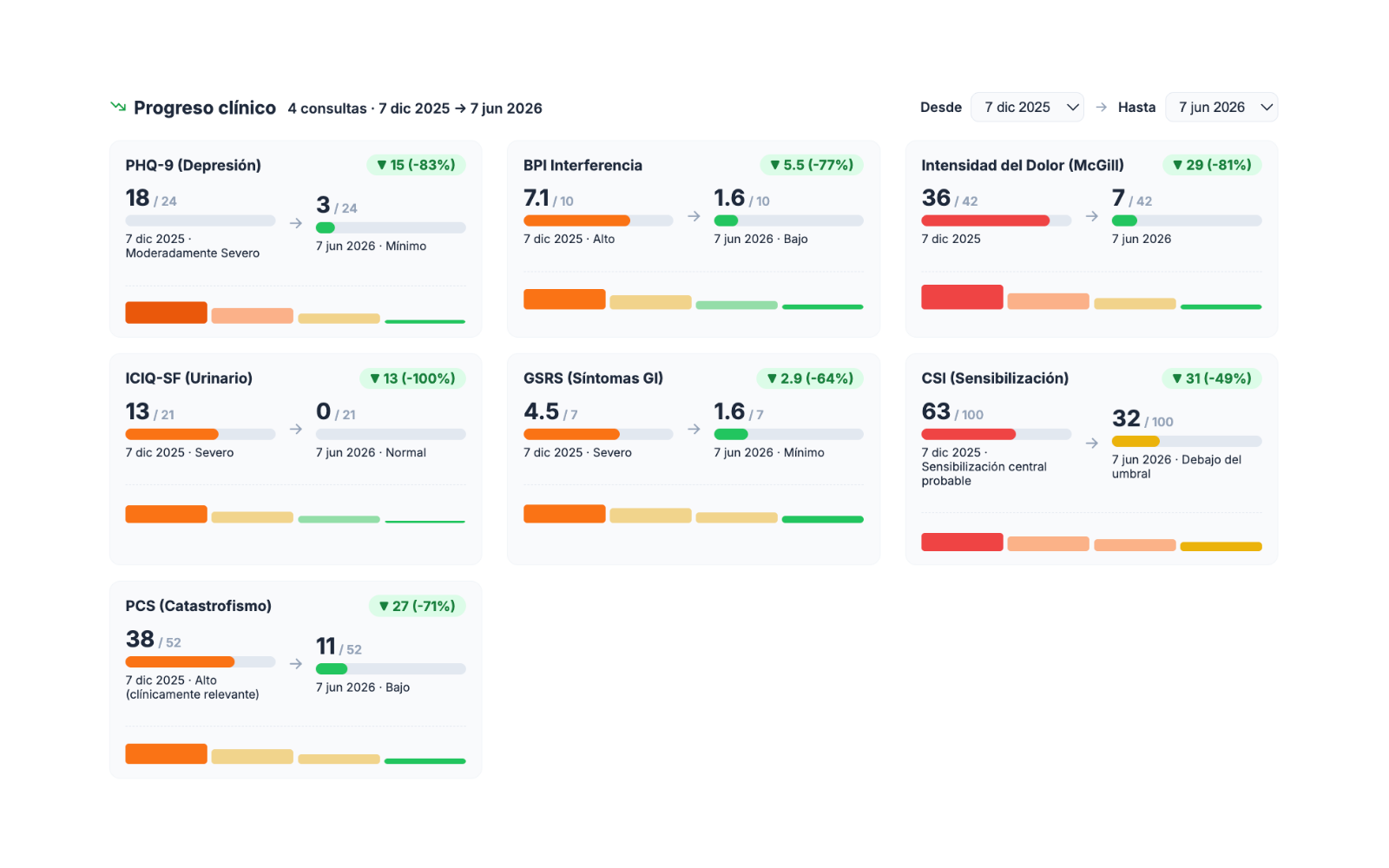Click the CSI badge 31 (-49%)
The width and height of the screenshot is (1389, 868).
[1212, 378]
